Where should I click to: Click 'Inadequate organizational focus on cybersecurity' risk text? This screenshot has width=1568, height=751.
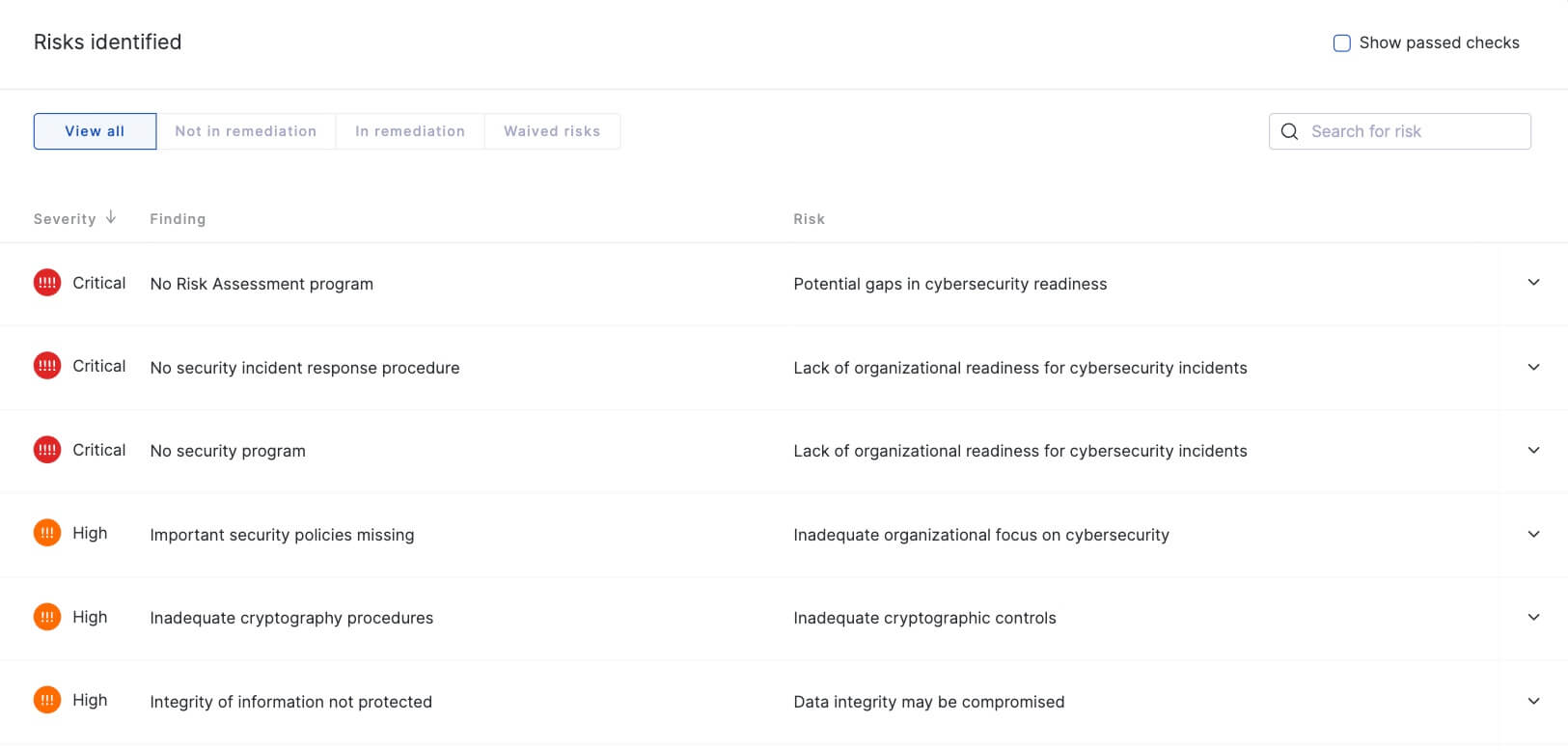(981, 535)
